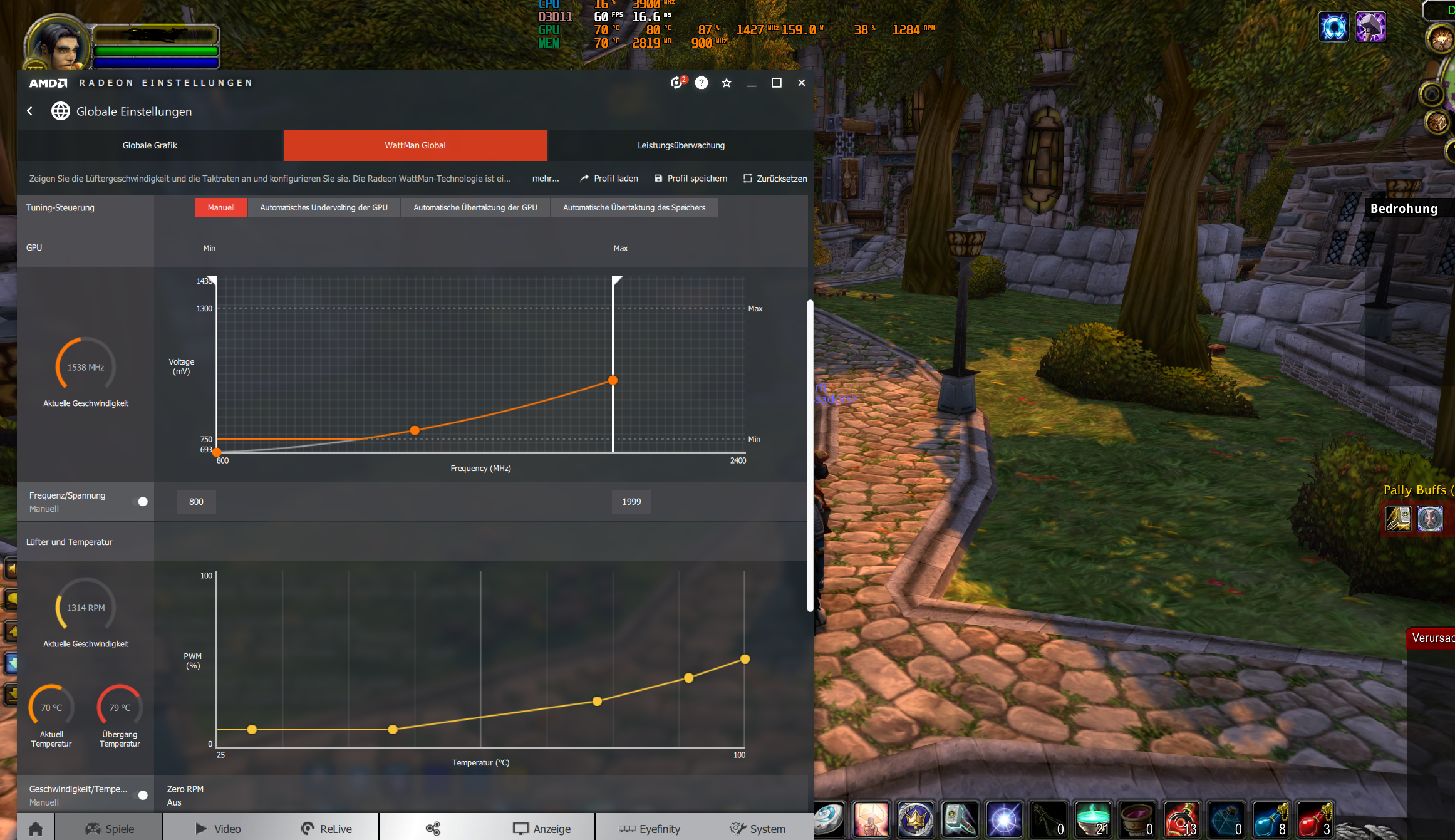Select Automatisches Undervolting der GPU option

(x=324, y=207)
